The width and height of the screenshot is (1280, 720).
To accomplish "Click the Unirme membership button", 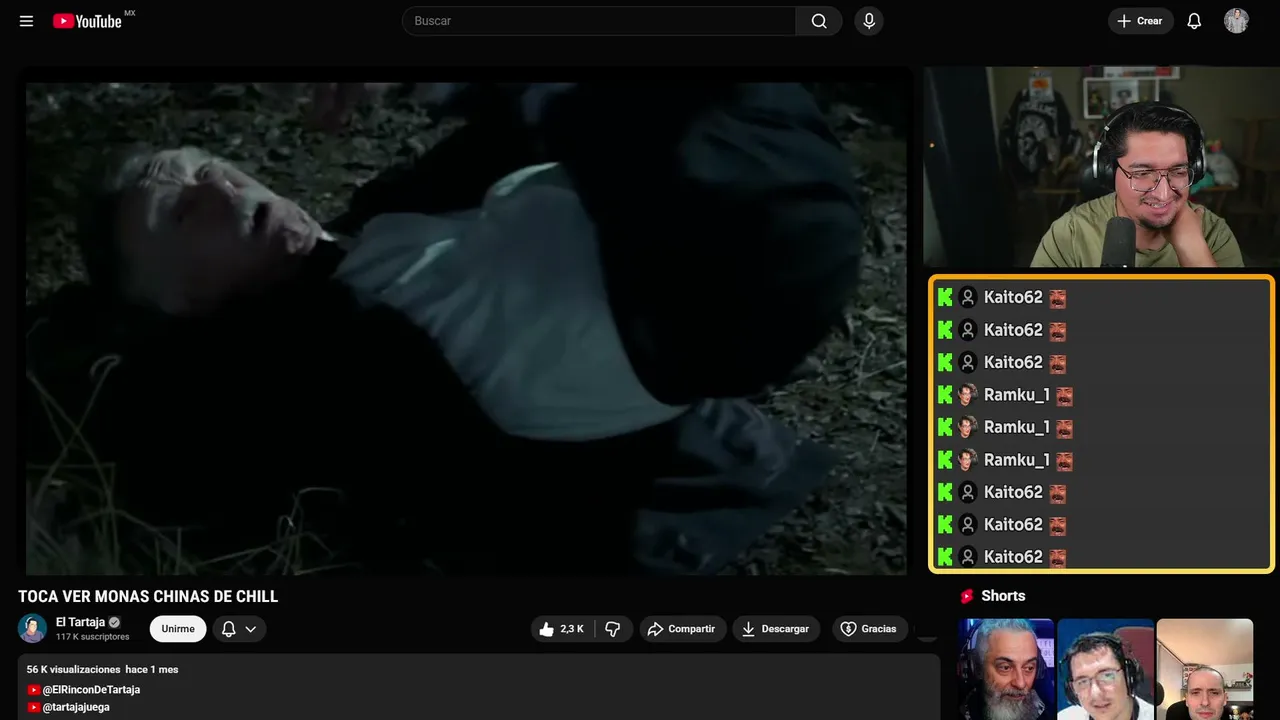I will [x=178, y=629].
